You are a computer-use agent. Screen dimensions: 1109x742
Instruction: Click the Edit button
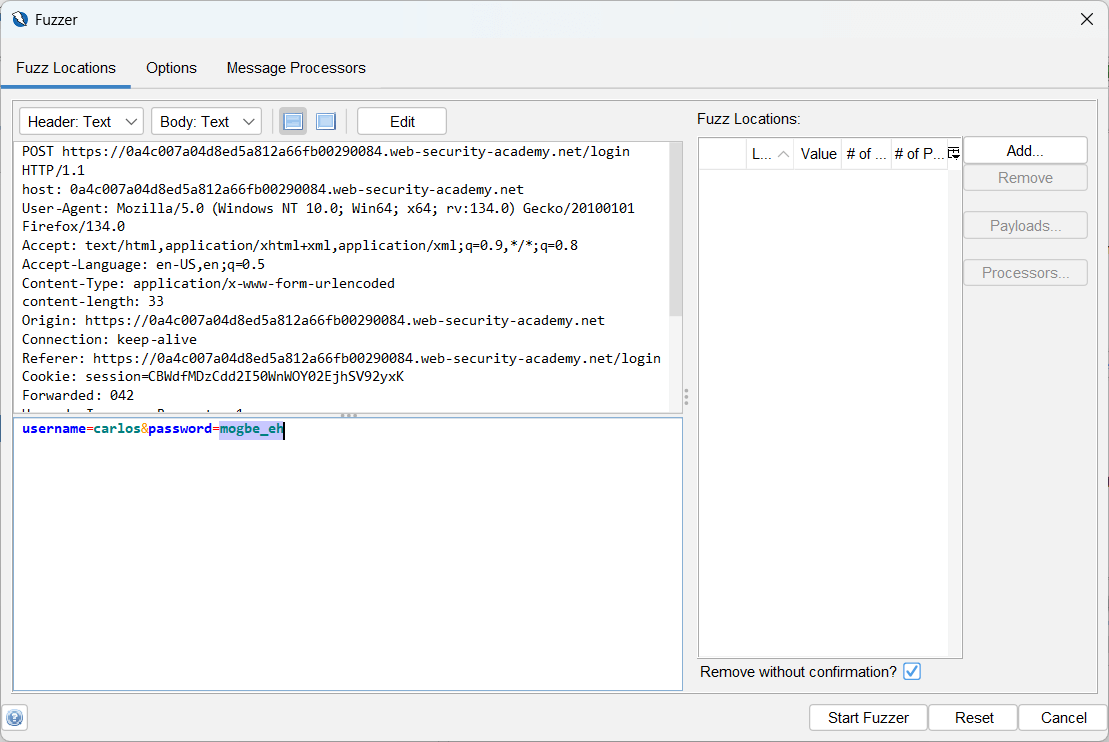pos(402,121)
